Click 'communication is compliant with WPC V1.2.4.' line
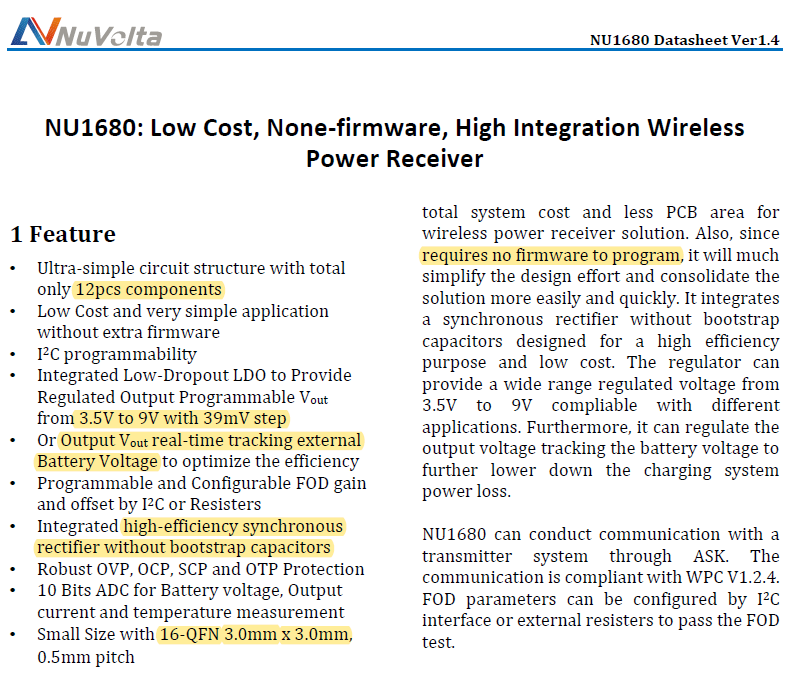794x673 pixels. pyautogui.click(x=601, y=577)
